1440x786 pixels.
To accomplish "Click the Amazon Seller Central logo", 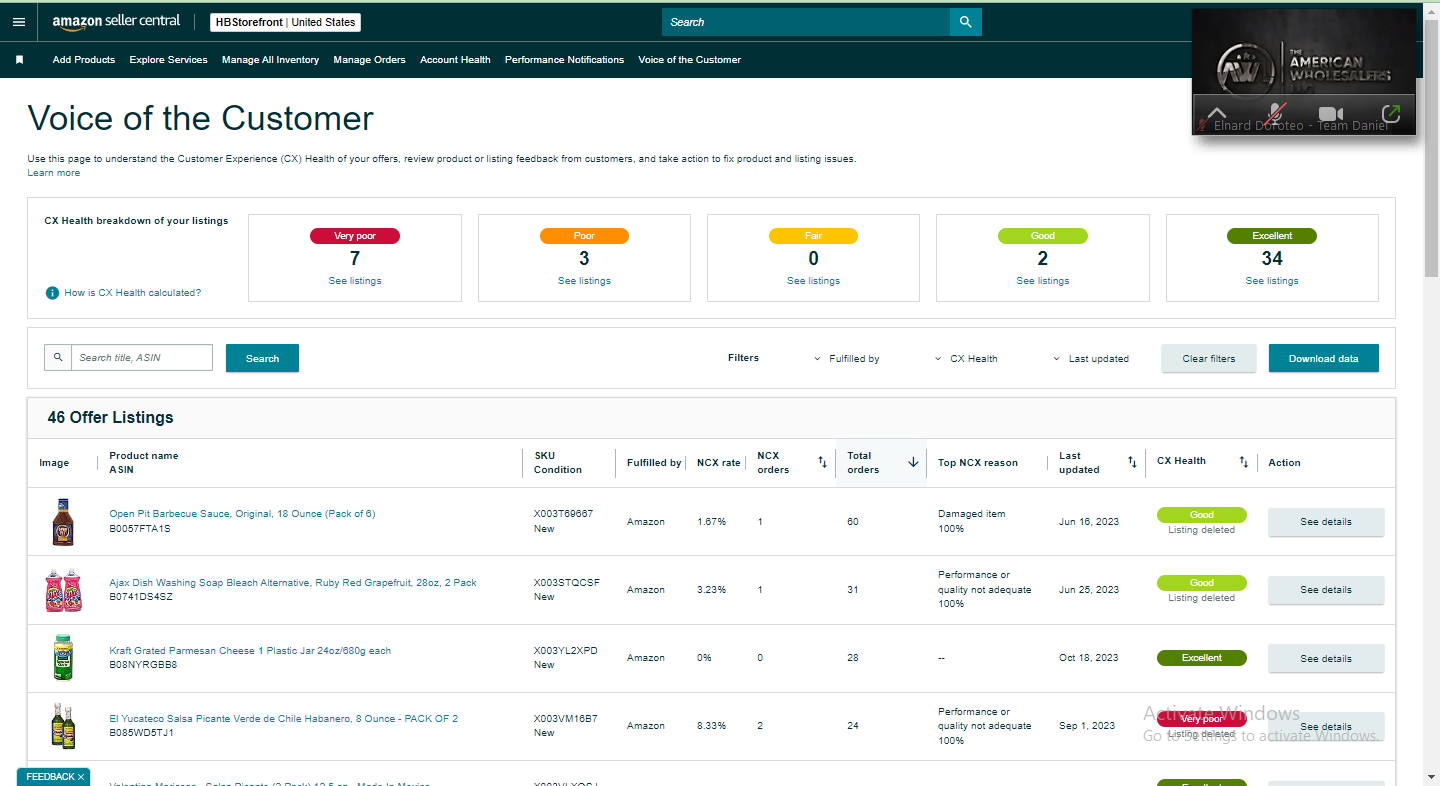I will pyautogui.click(x=116, y=22).
